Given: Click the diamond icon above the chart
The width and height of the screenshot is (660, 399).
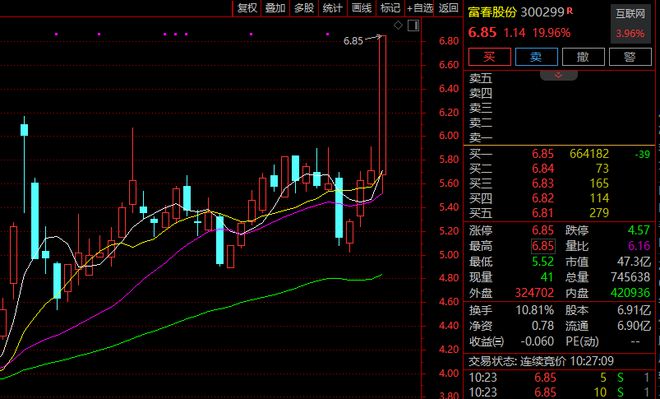Looking at the screenshot, I should [x=398, y=26].
